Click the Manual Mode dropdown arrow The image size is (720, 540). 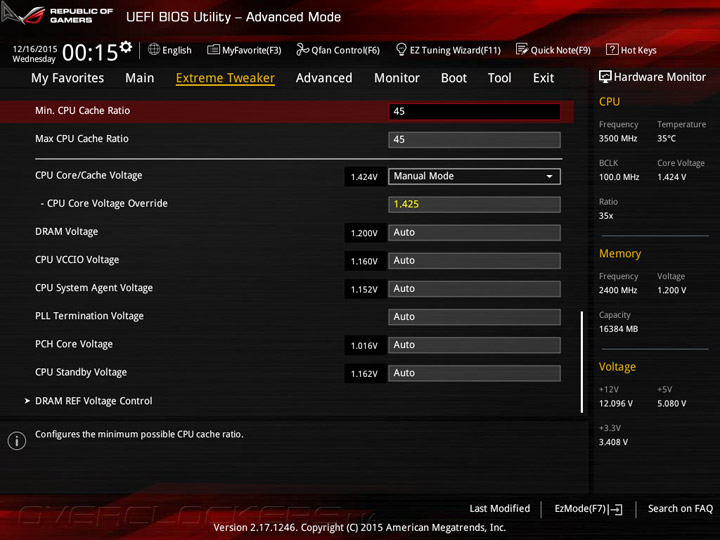(x=549, y=176)
